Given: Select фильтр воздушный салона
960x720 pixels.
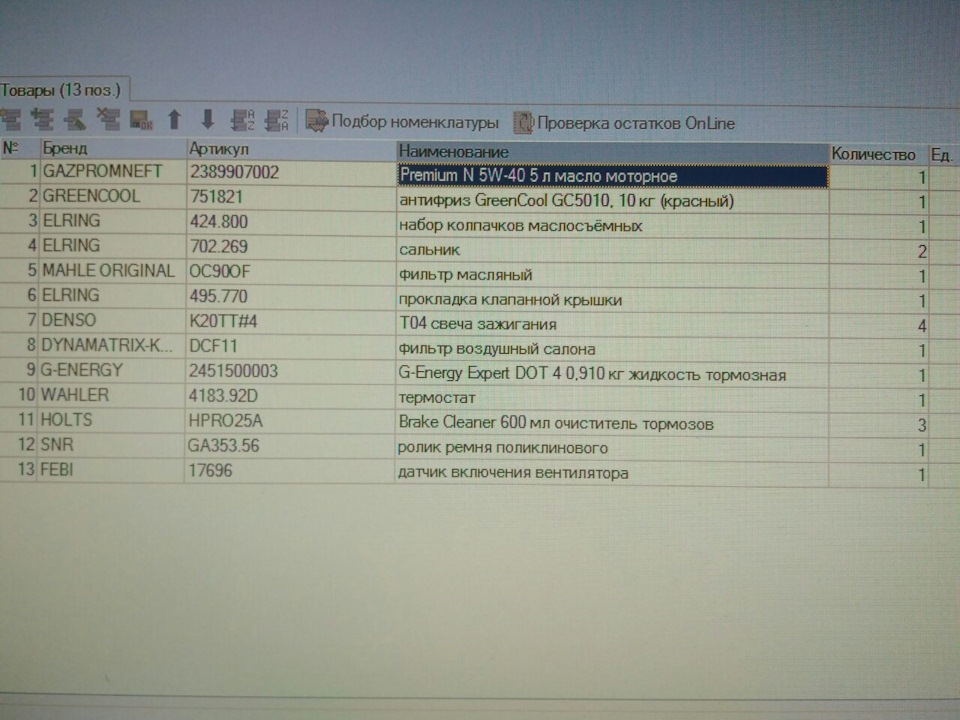Looking at the screenshot, I should point(612,350).
